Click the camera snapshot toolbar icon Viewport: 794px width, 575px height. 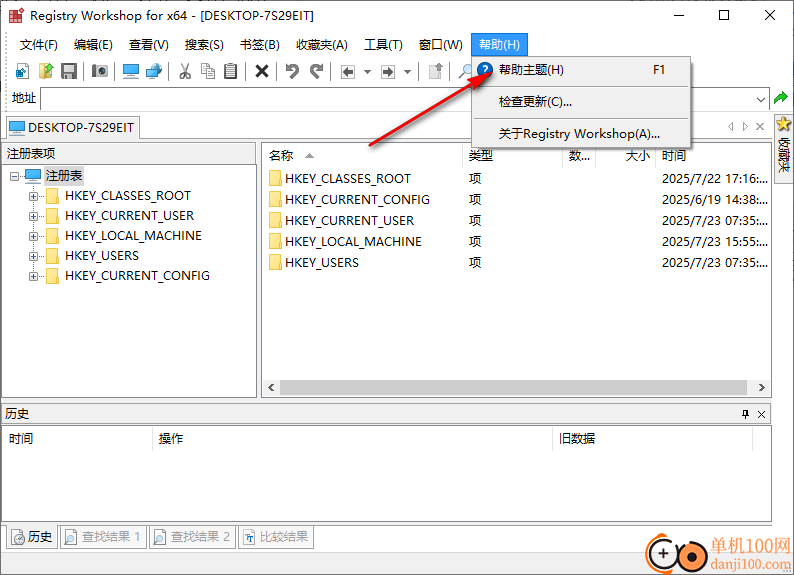(100, 71)
